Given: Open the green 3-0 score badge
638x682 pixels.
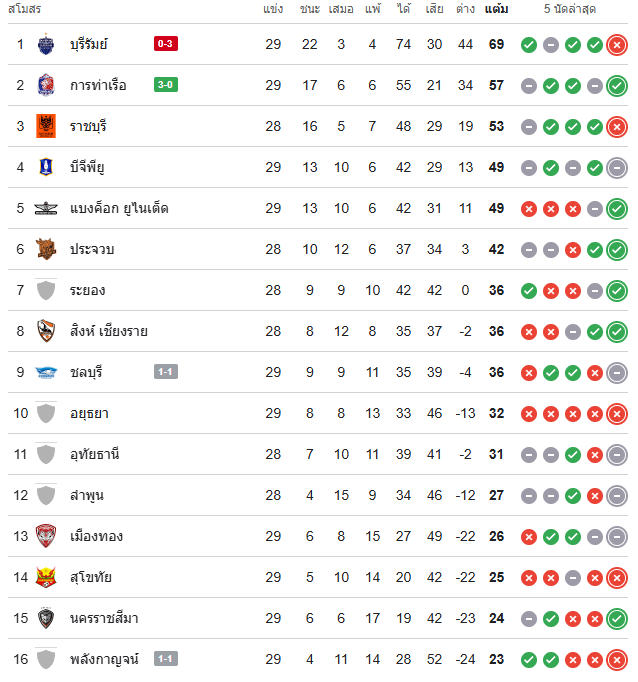Looking at the screenshot, I should point(166,84).
